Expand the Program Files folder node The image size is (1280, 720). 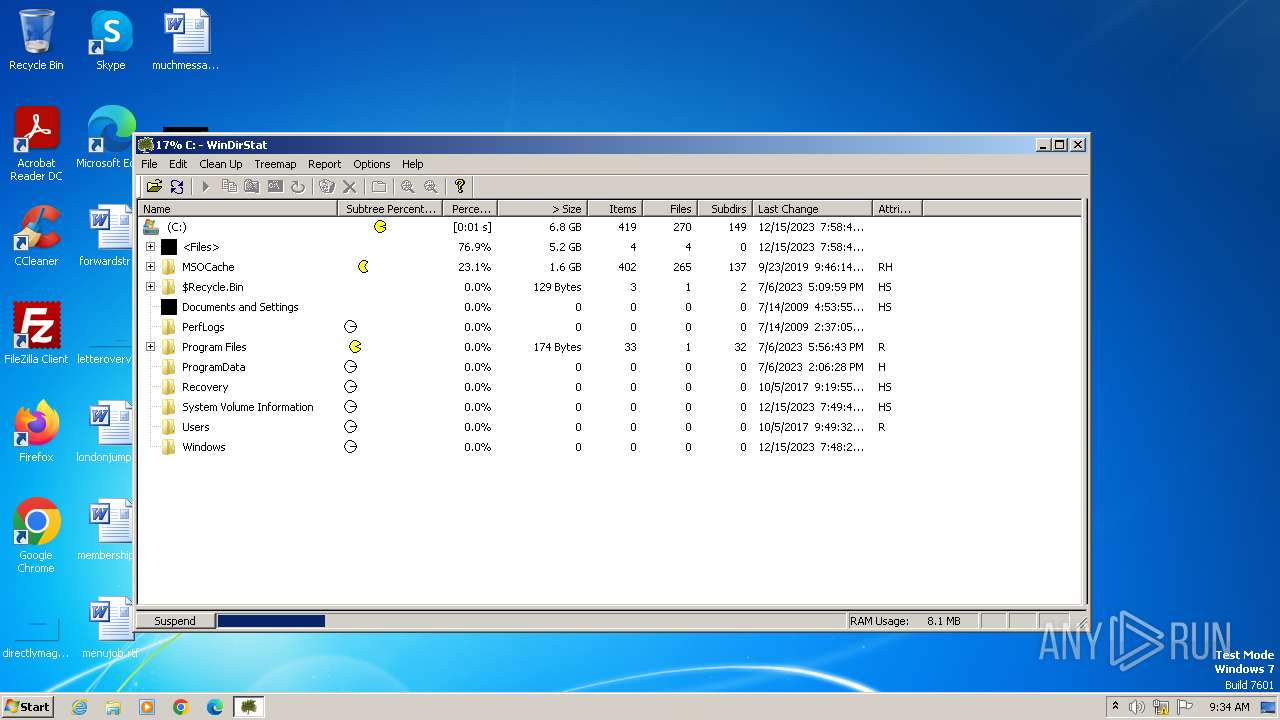pyautogui.click(x=150, y=347)
